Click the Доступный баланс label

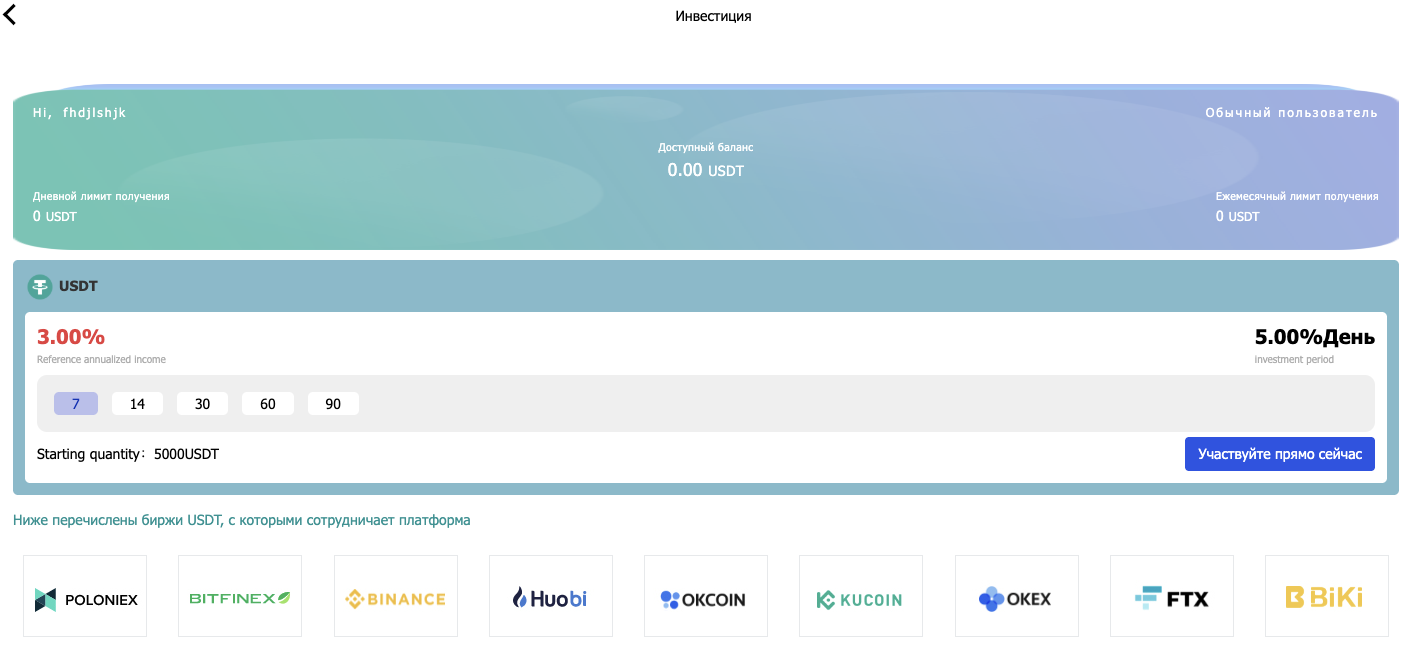click(x=706, y=147)
